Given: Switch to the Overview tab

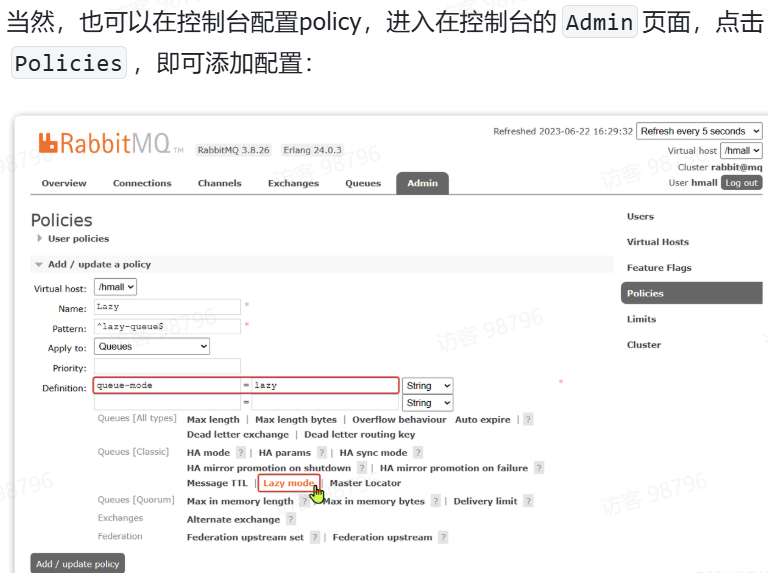Looking at the screenshot, I should (x=64, y=183).
